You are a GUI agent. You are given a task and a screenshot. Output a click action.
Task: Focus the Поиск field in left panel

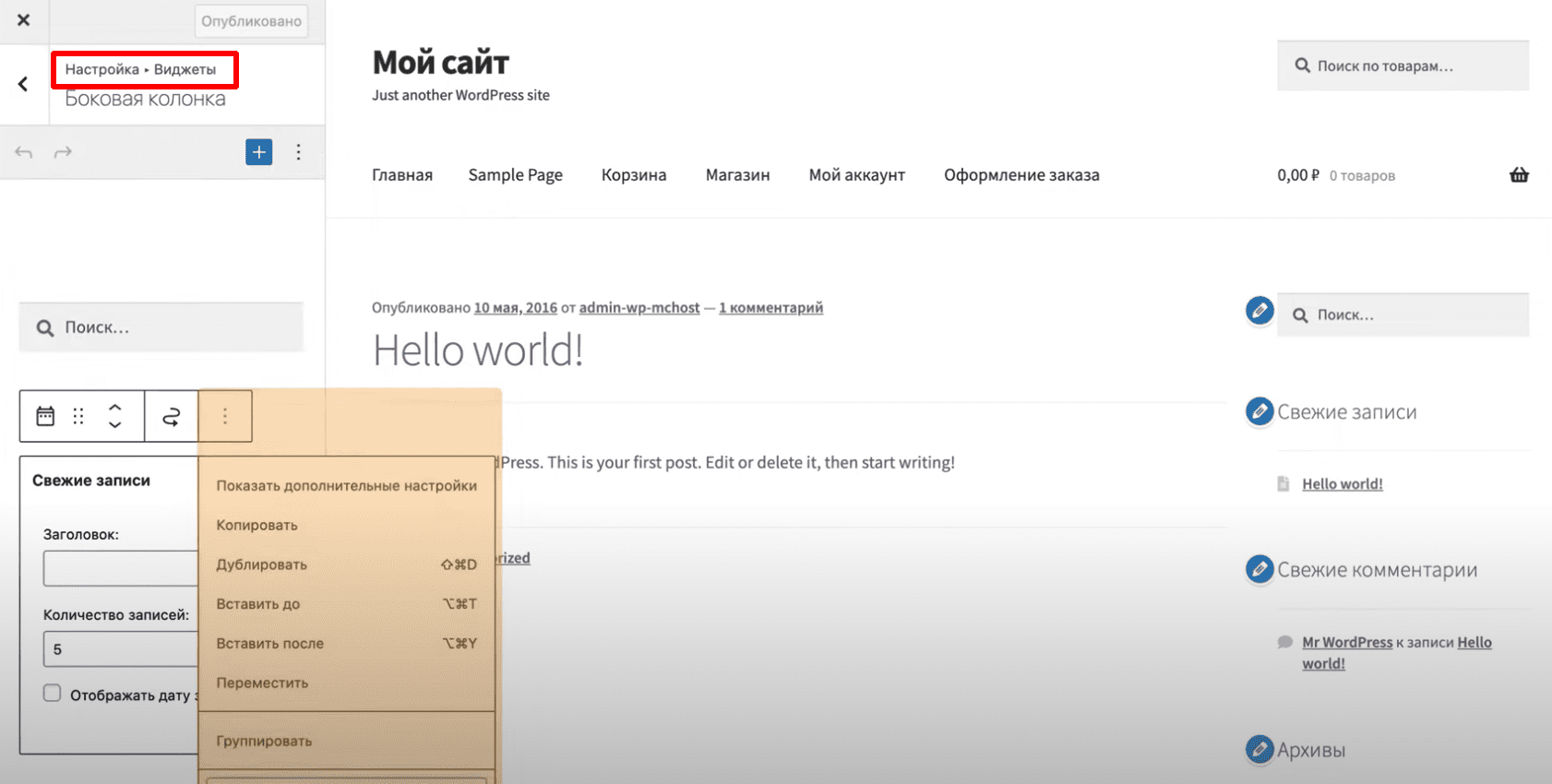click(161, 327)
